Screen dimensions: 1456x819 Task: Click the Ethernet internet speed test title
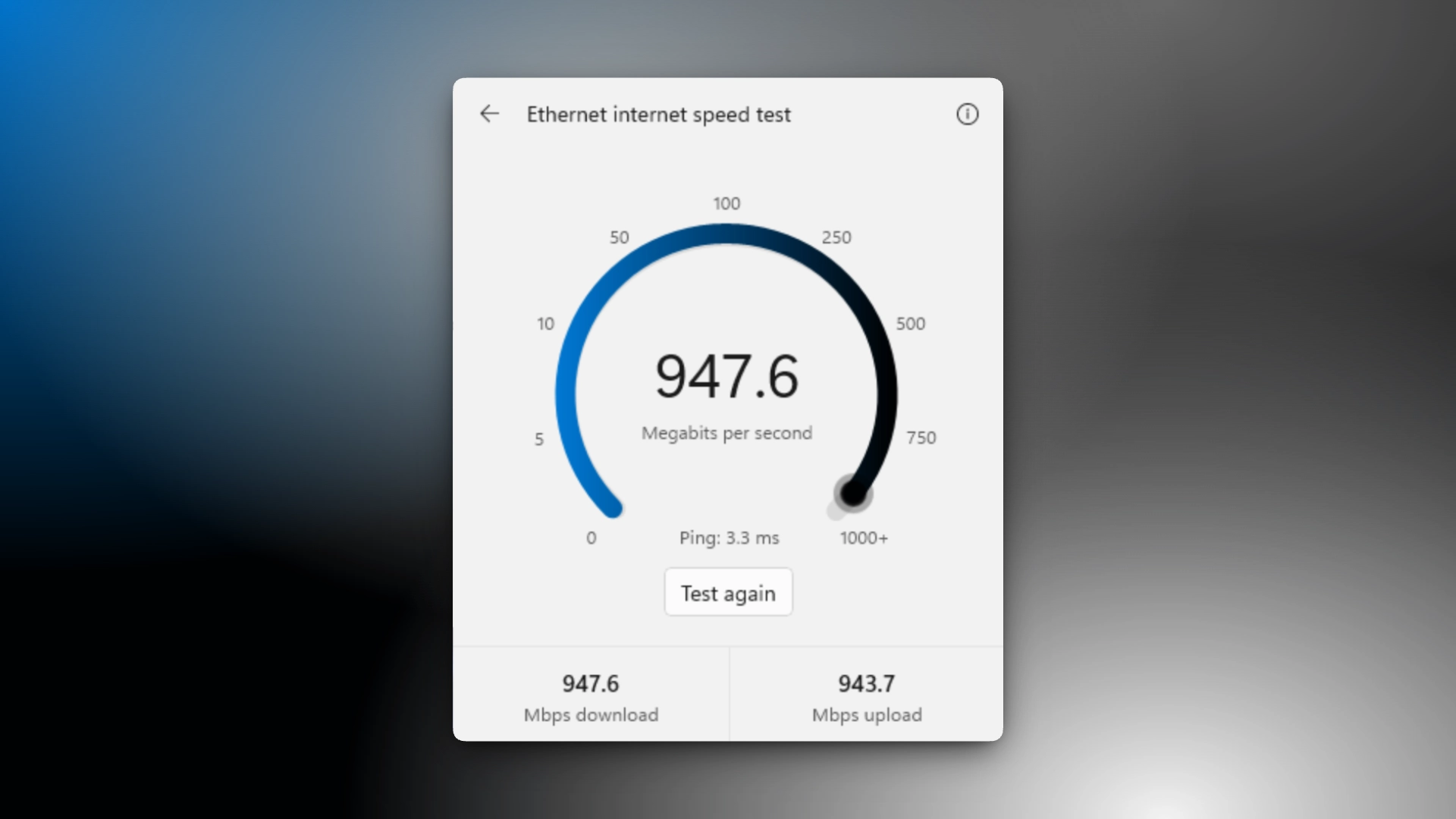pyautogui.click(x=658, y=115)
